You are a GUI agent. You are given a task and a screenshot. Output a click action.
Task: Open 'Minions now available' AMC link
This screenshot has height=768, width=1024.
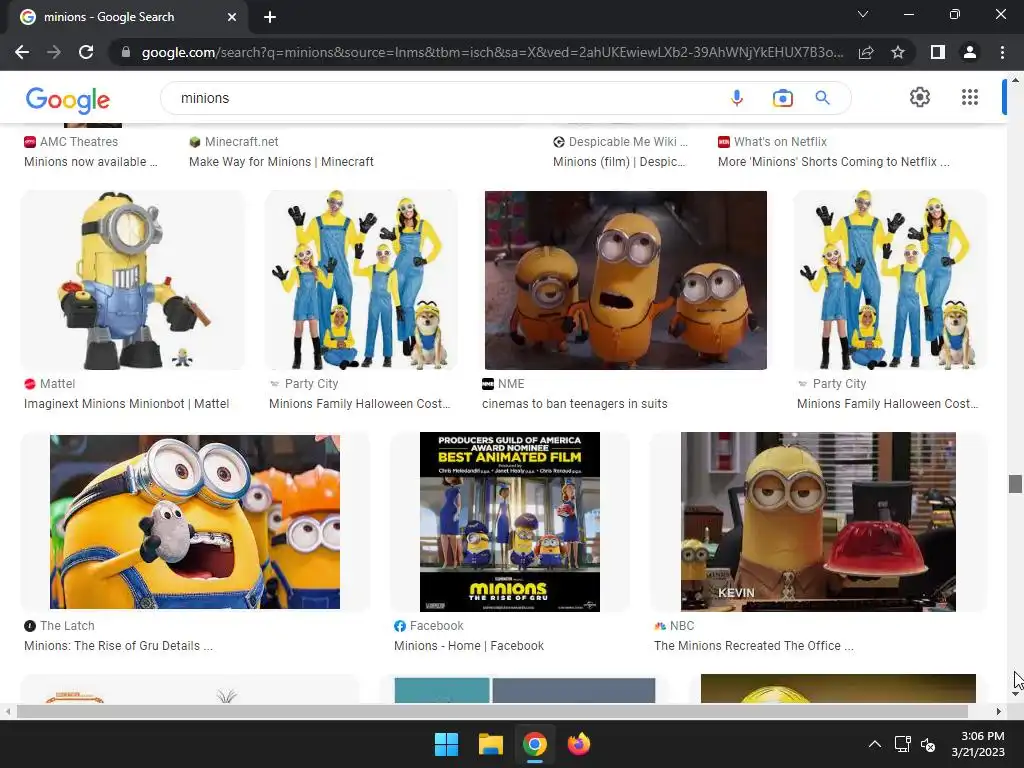tap(91, 161)
